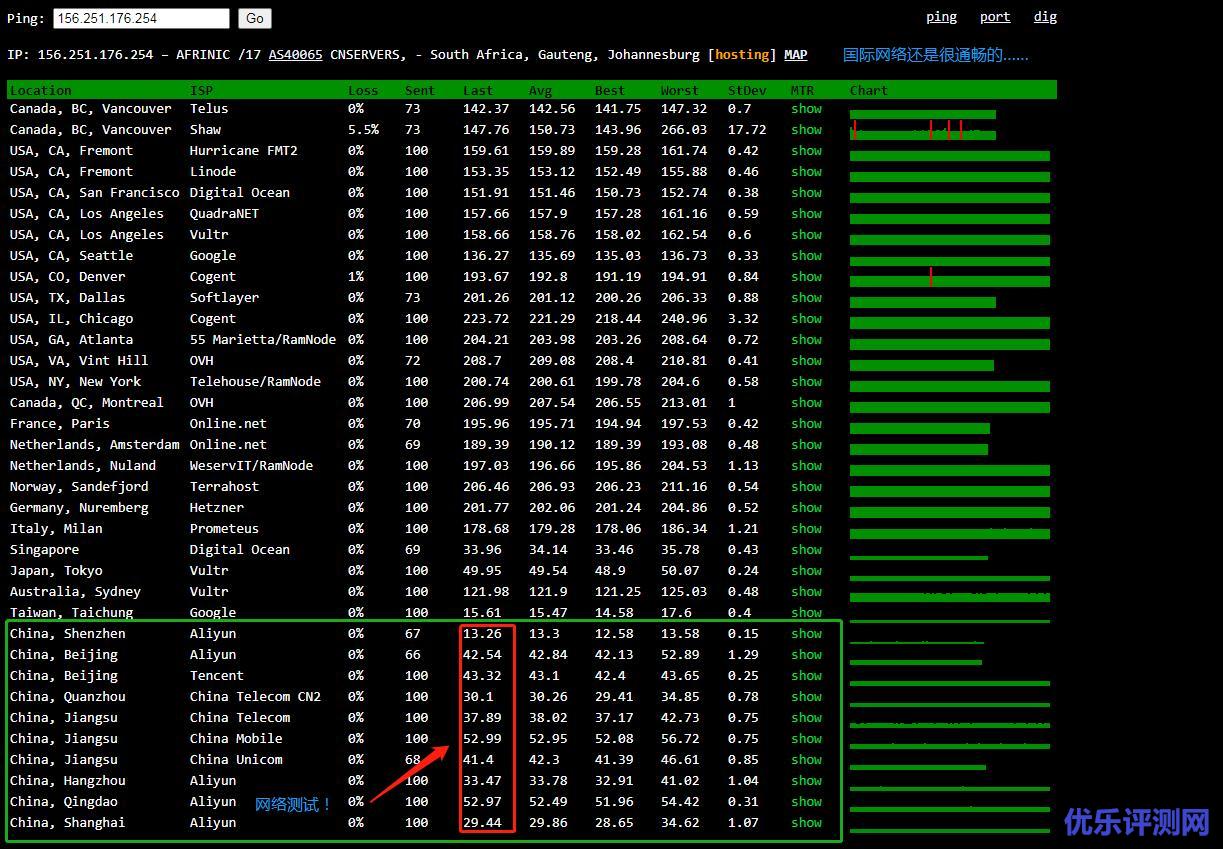
Task: Show MTR for Shanghai Aliyun row
Action: pyautogui.click(x=806, y=823)
